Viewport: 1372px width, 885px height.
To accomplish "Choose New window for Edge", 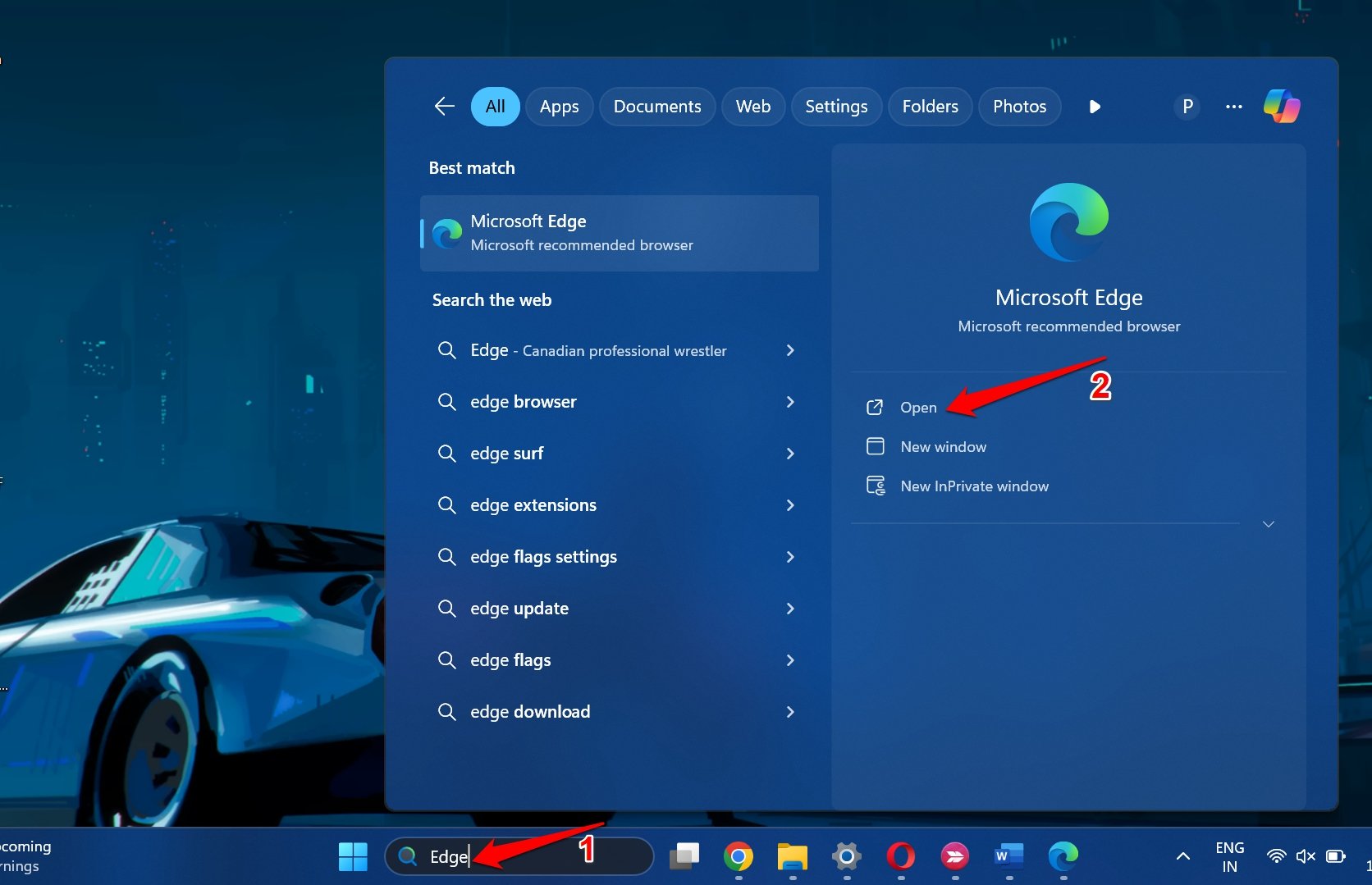I will pos(943,447).
